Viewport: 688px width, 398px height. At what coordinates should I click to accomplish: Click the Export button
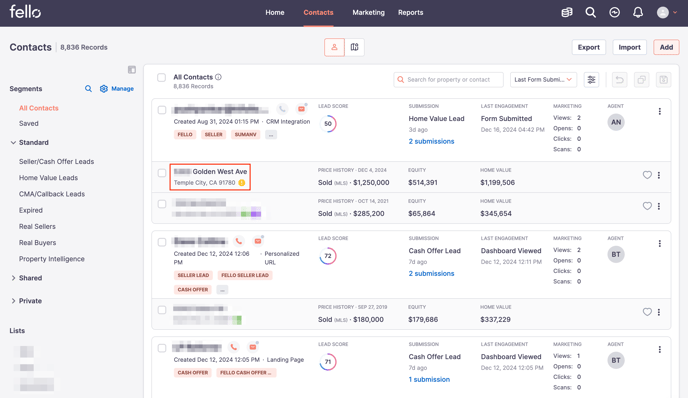tap(588, 47)
